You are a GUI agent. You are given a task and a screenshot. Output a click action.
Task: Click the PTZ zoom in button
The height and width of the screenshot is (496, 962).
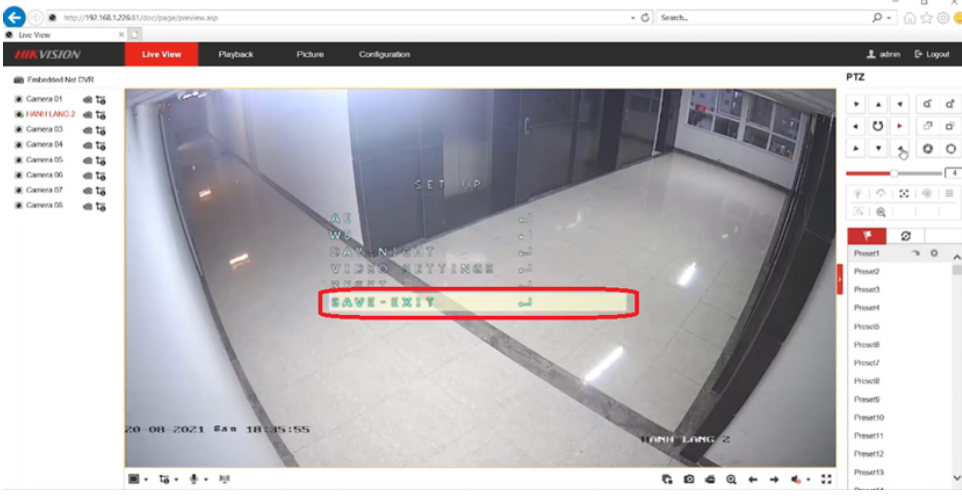tap(928, 104)
